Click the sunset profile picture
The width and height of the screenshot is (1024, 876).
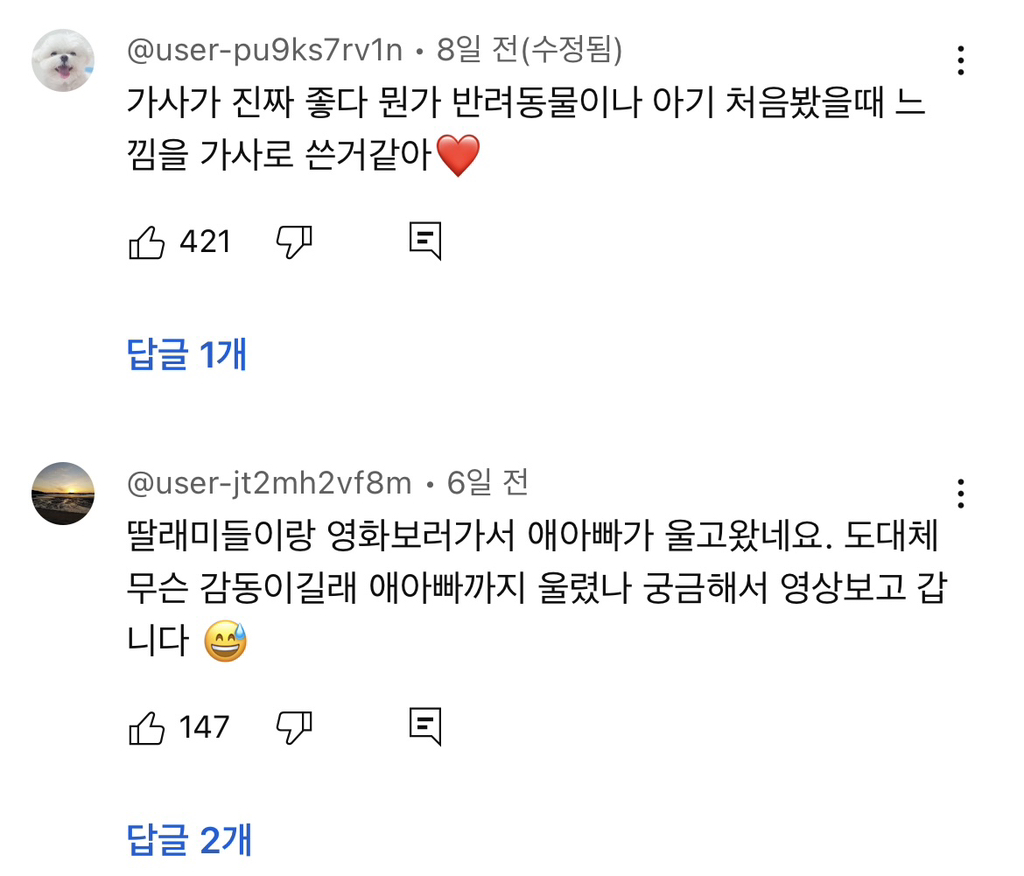point(63,493)
